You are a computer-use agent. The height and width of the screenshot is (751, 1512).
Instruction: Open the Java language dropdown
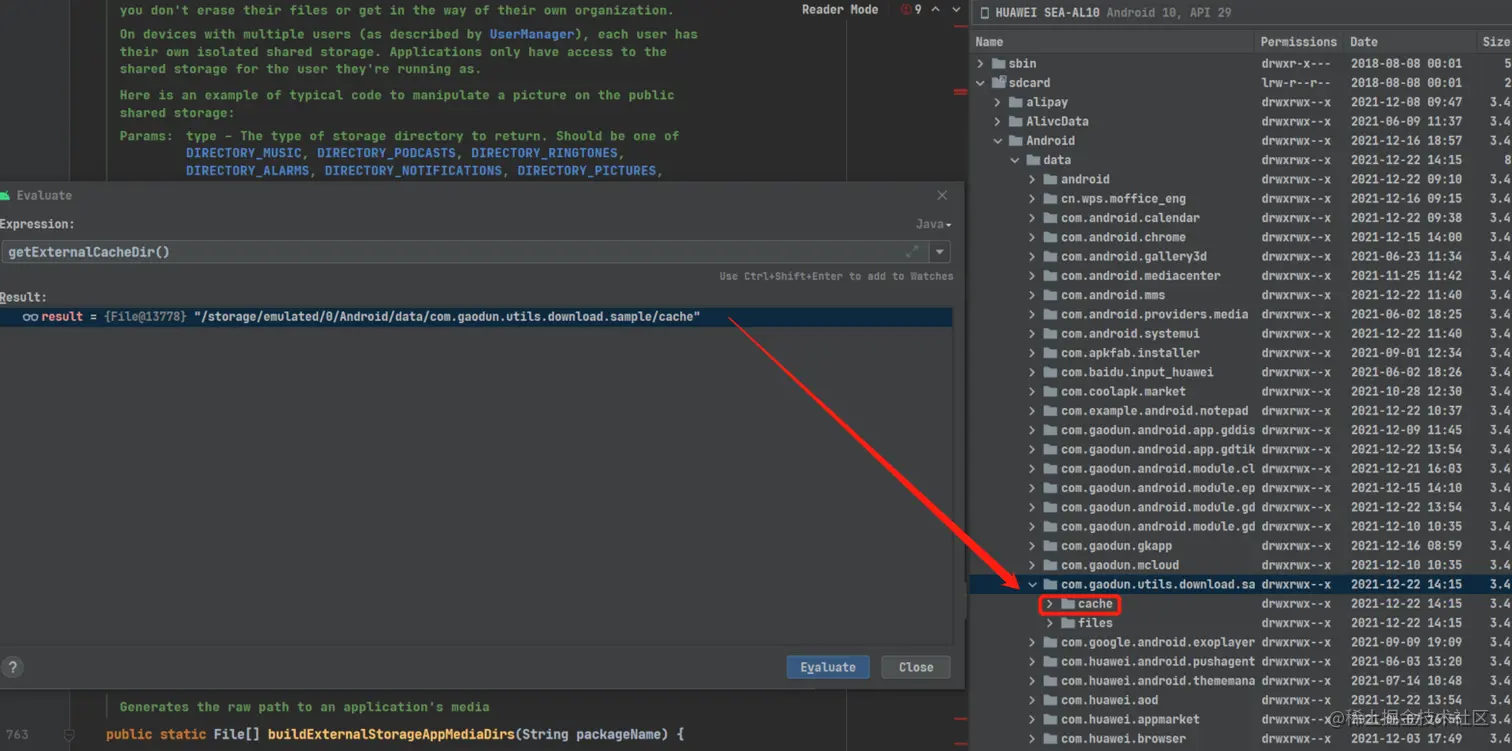coord(934,225)
